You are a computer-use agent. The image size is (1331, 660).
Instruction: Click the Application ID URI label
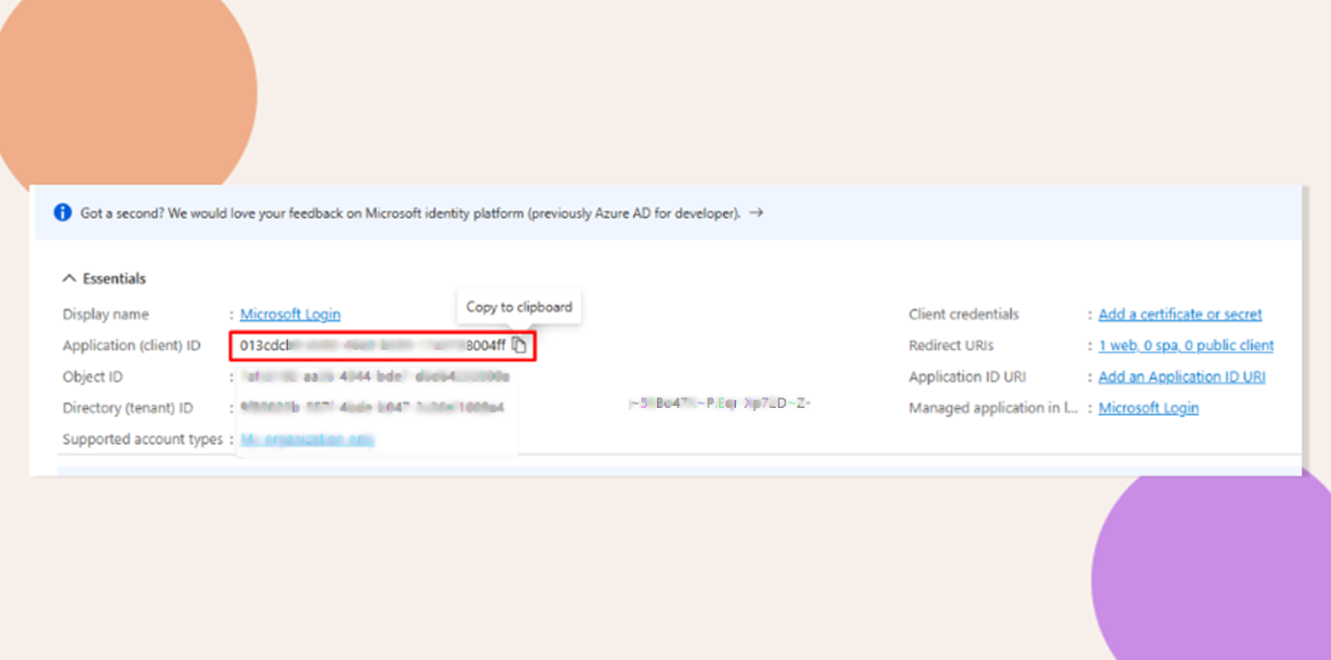[967, 377]
